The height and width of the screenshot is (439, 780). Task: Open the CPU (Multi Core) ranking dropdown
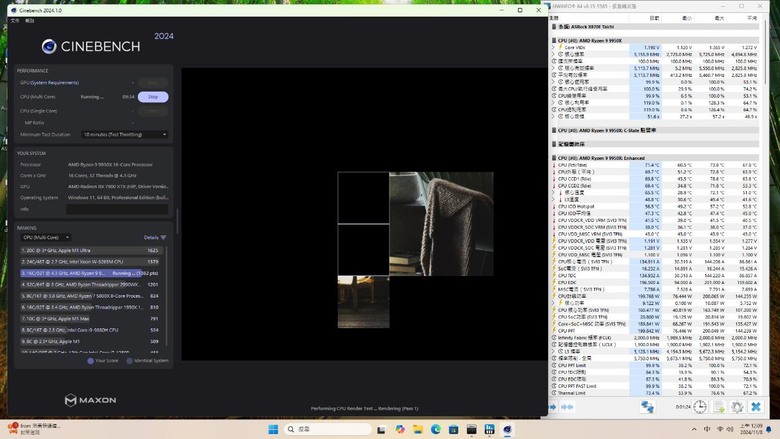(x=46, y=238)
